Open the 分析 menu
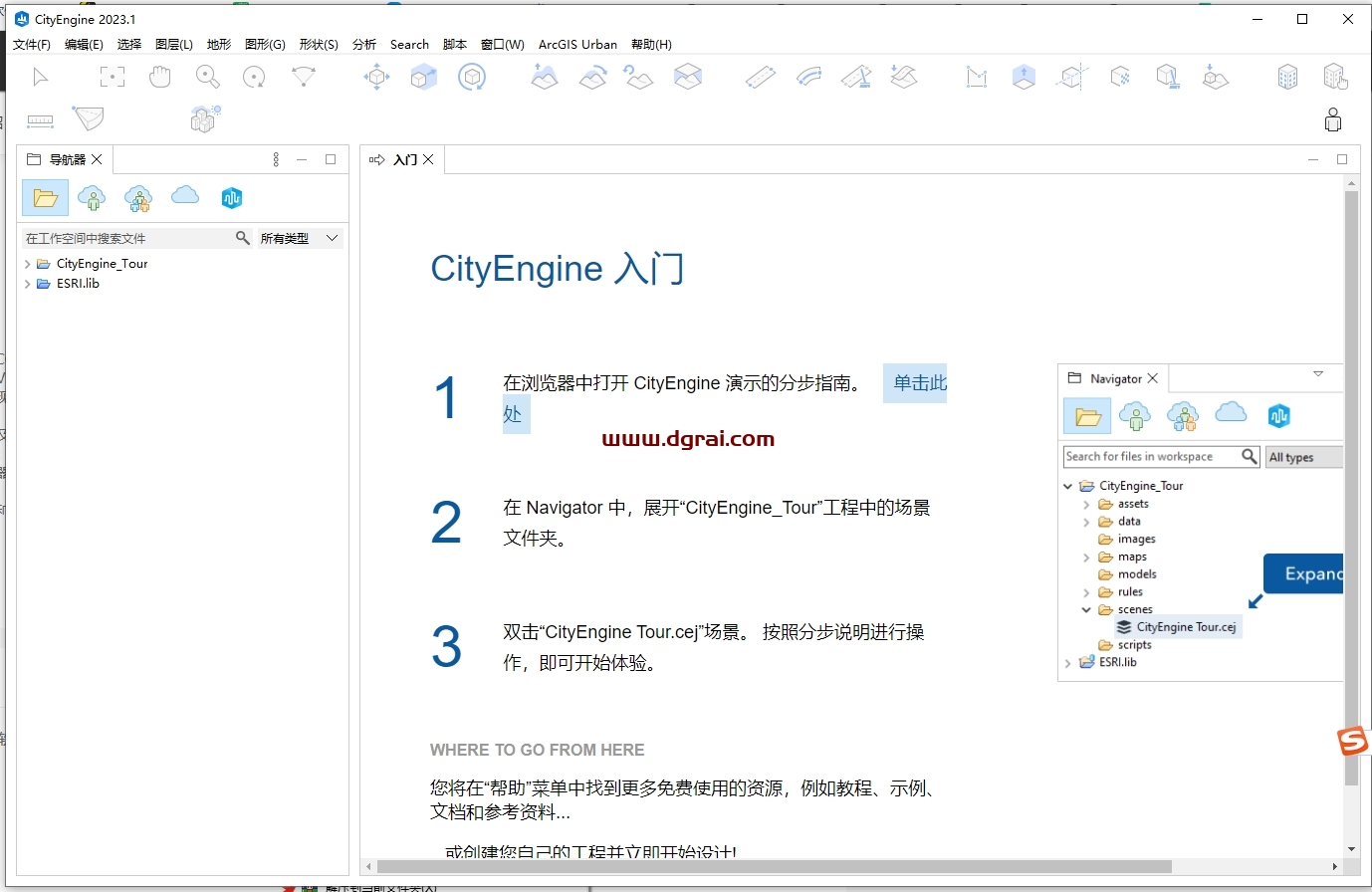Viewport: 1372px width, 892px height. pyautogui.click(x=364, y=45)
